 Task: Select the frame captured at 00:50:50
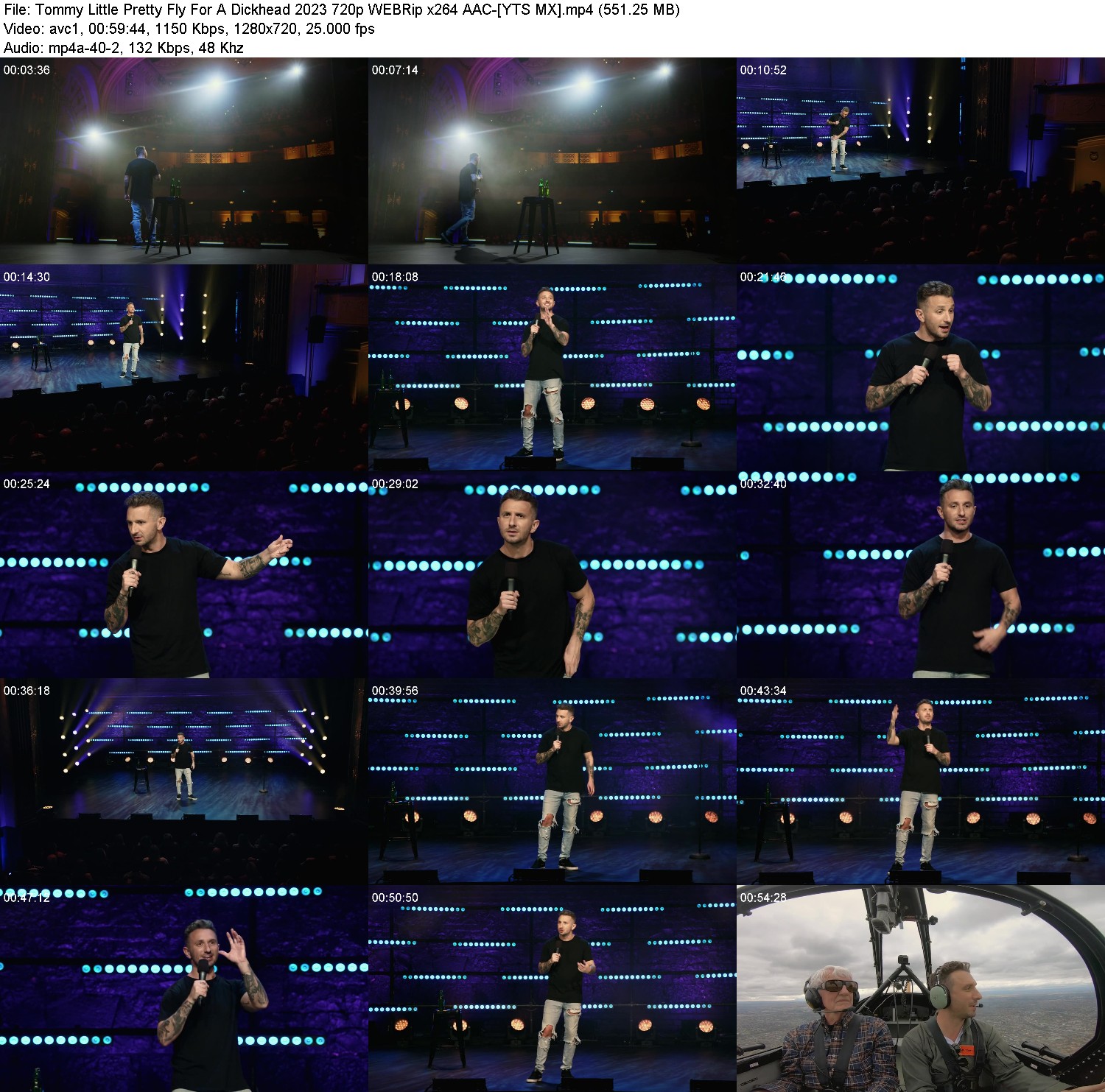coord(552,989)
